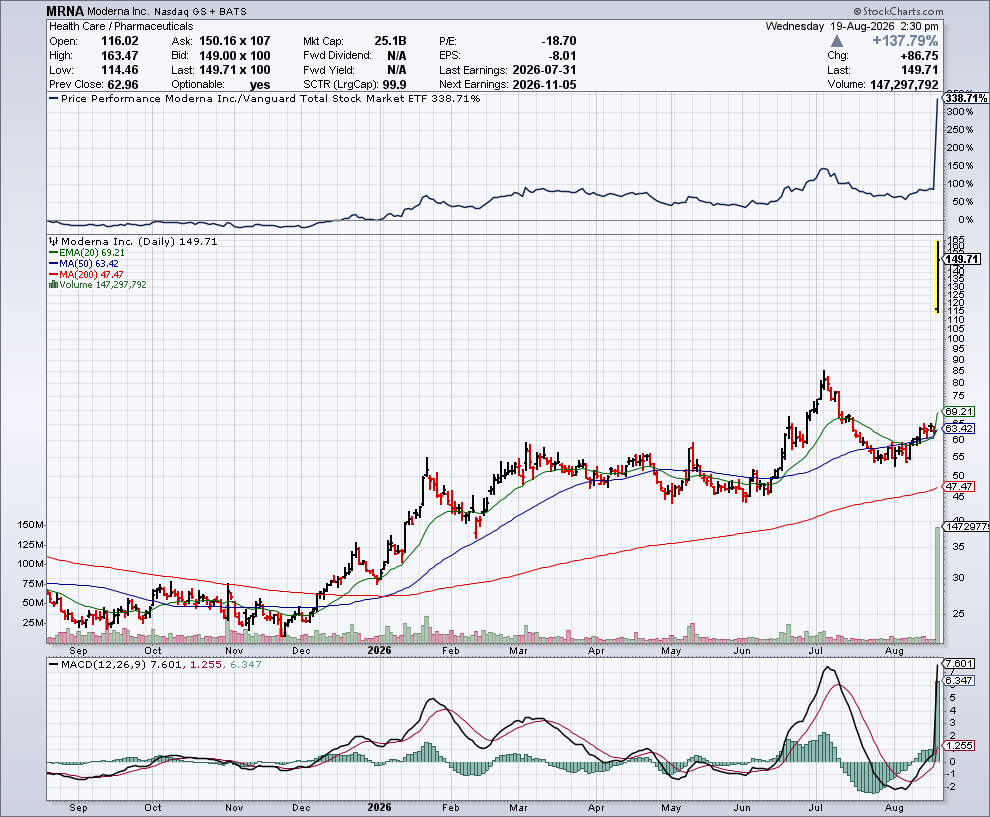Screen dimensions: 990x817
Task: Click the Prev Close 62.96 value
Action: [x=123, y=85]
